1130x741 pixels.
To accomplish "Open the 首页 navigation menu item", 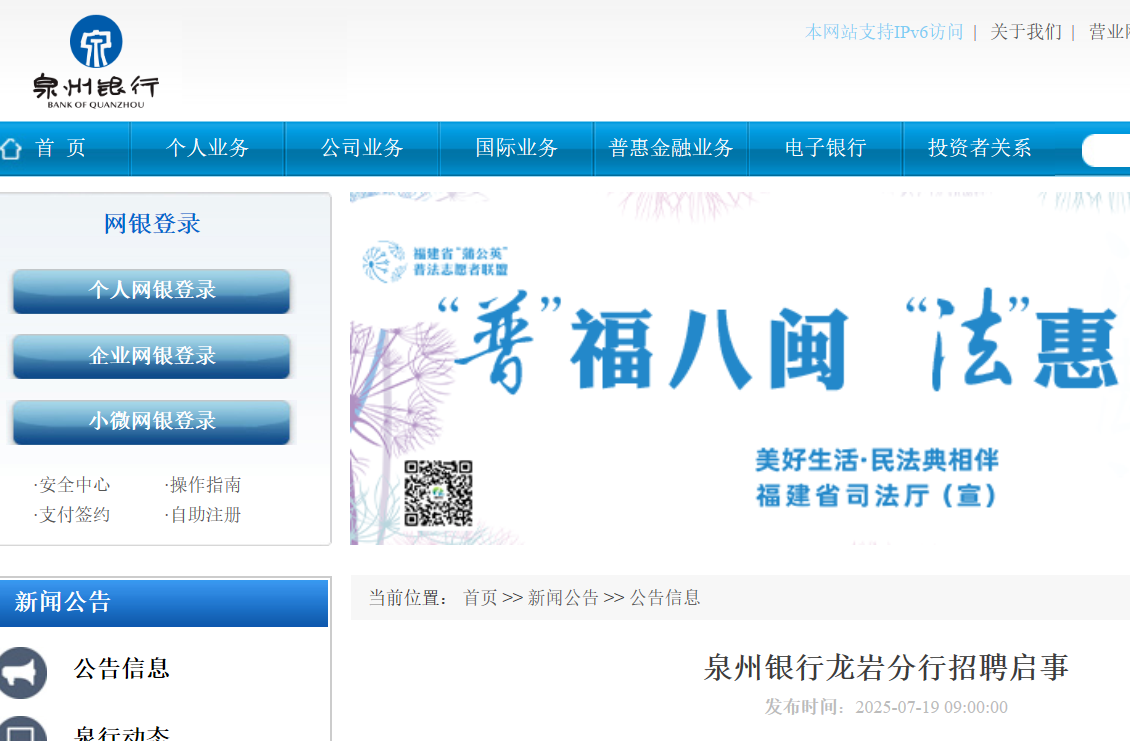I will pos(61,148).
